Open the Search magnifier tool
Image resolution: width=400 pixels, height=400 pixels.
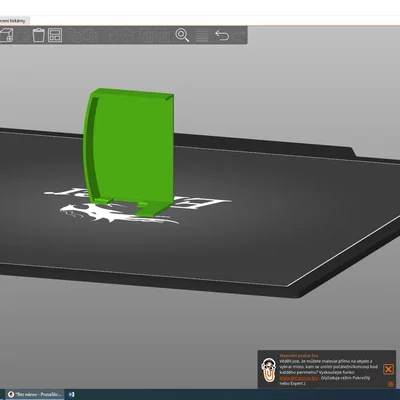[182, 35]
